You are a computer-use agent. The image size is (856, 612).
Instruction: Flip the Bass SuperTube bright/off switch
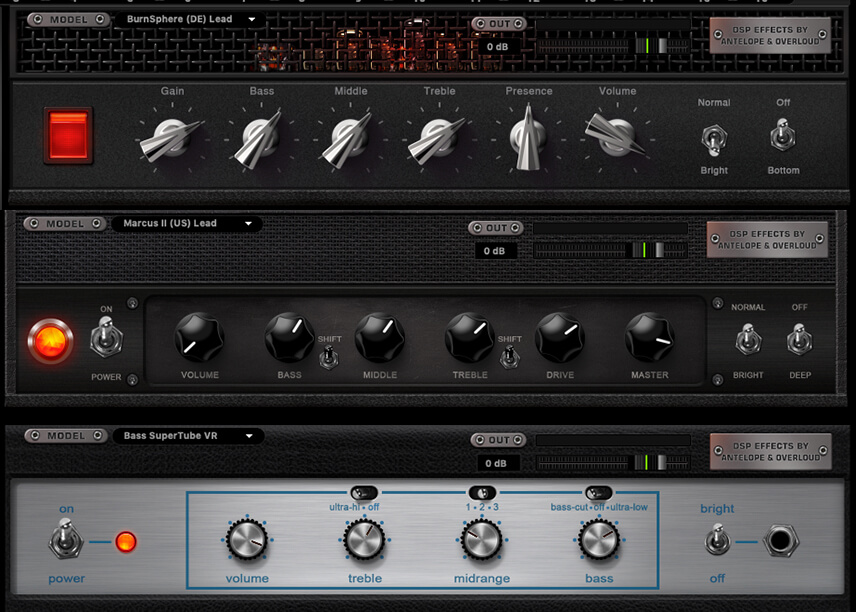coord(717,540)
